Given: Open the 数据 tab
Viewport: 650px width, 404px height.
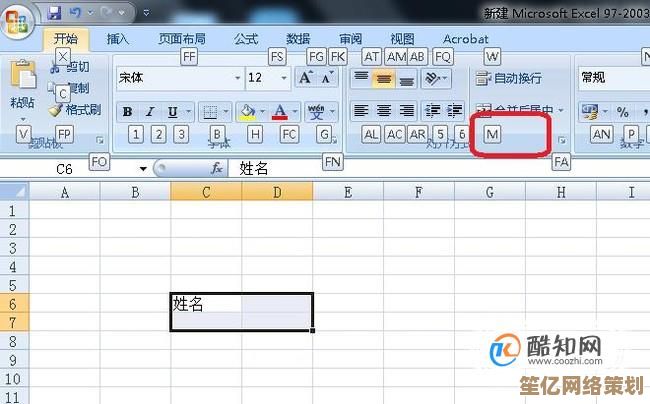Looking at the screenshot, I should tap(298, 39).
